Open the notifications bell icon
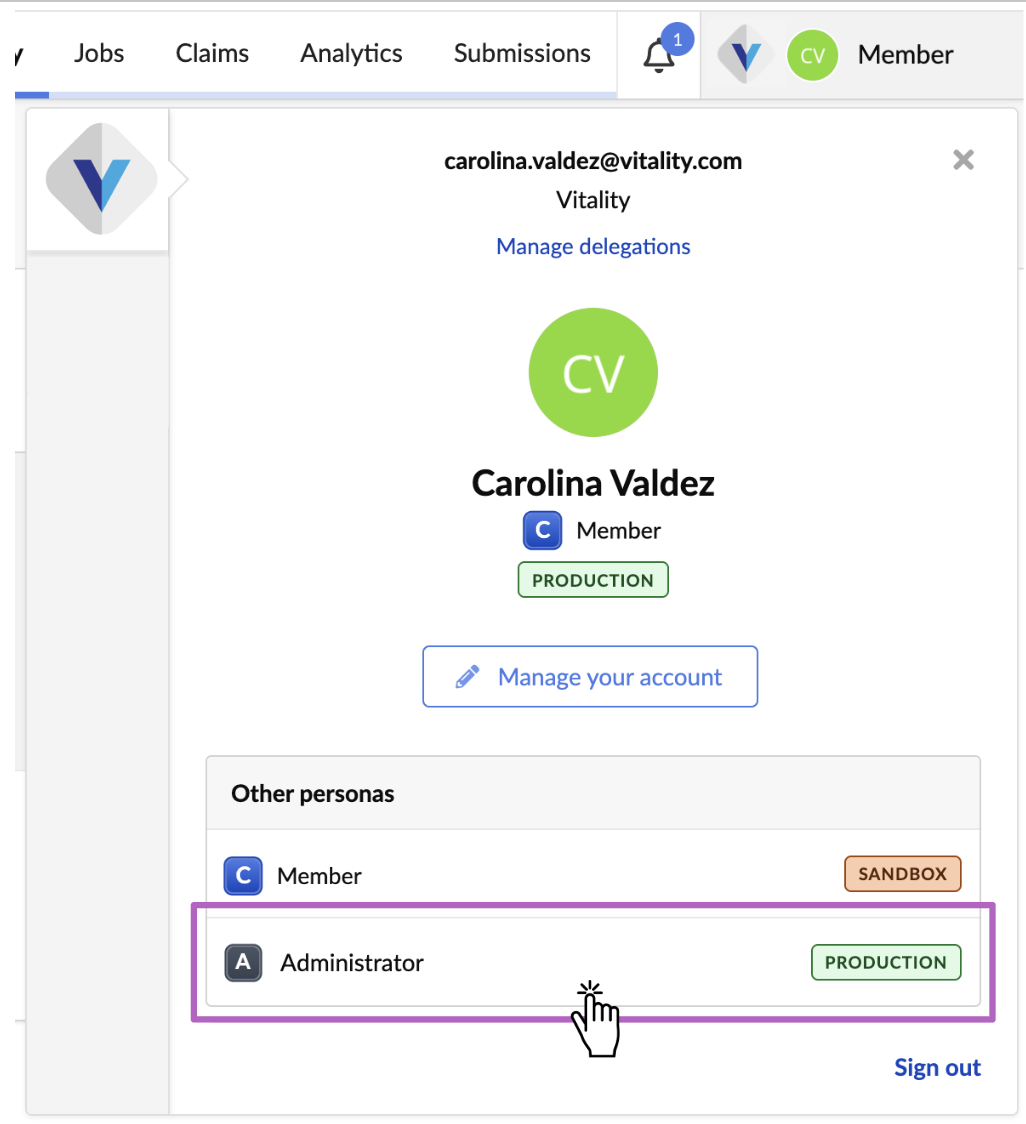Screen dimensions: 1026x1124 click(x=658, y=56)
